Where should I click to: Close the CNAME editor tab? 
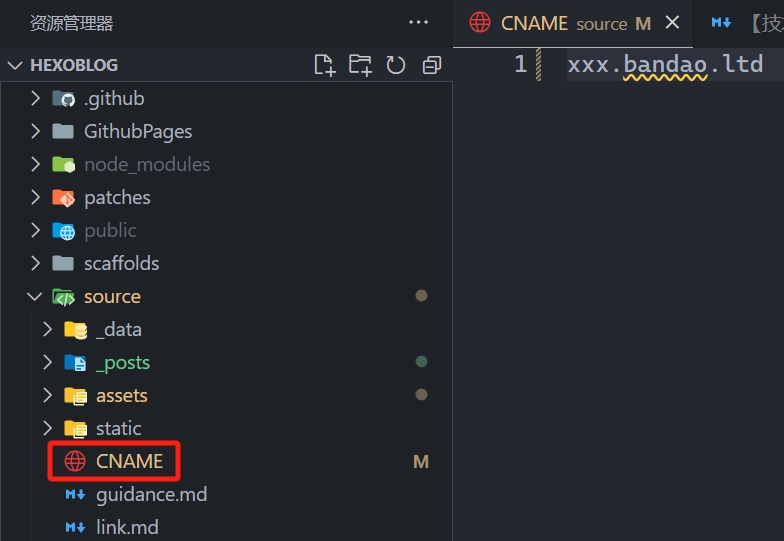pyautogui.click(x=672, y=22)
